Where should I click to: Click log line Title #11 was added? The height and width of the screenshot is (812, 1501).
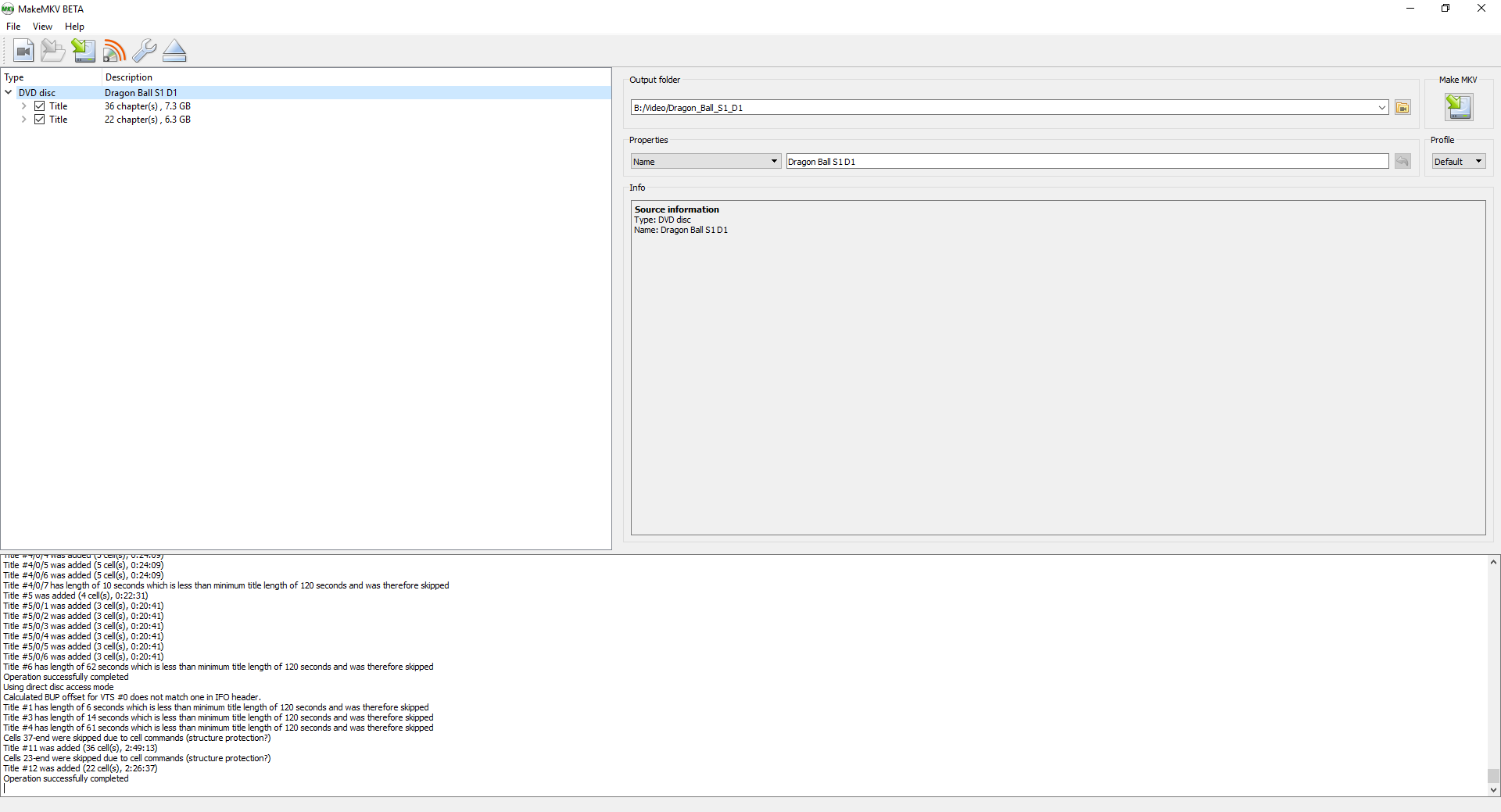pyautogui.click(x=81, y=748)
